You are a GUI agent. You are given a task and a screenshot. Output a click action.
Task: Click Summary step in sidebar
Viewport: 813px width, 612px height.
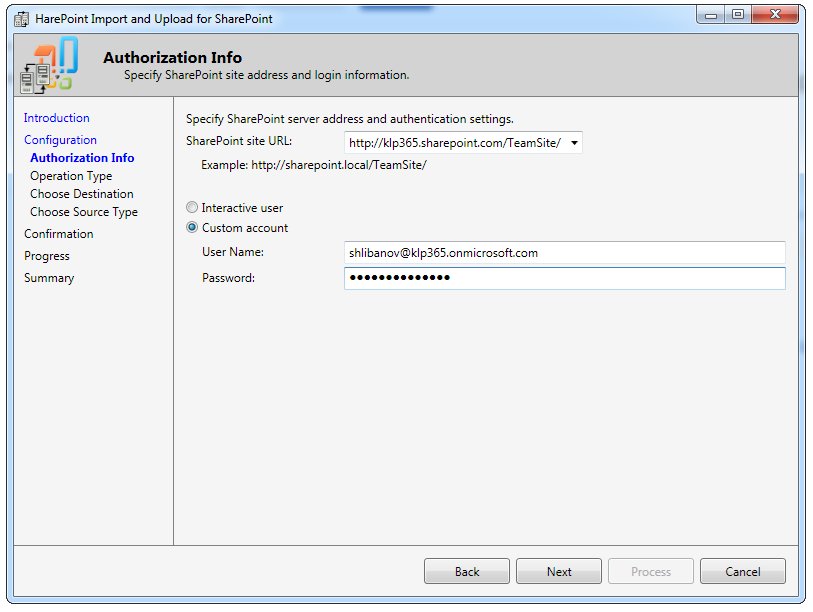(49, 278)
